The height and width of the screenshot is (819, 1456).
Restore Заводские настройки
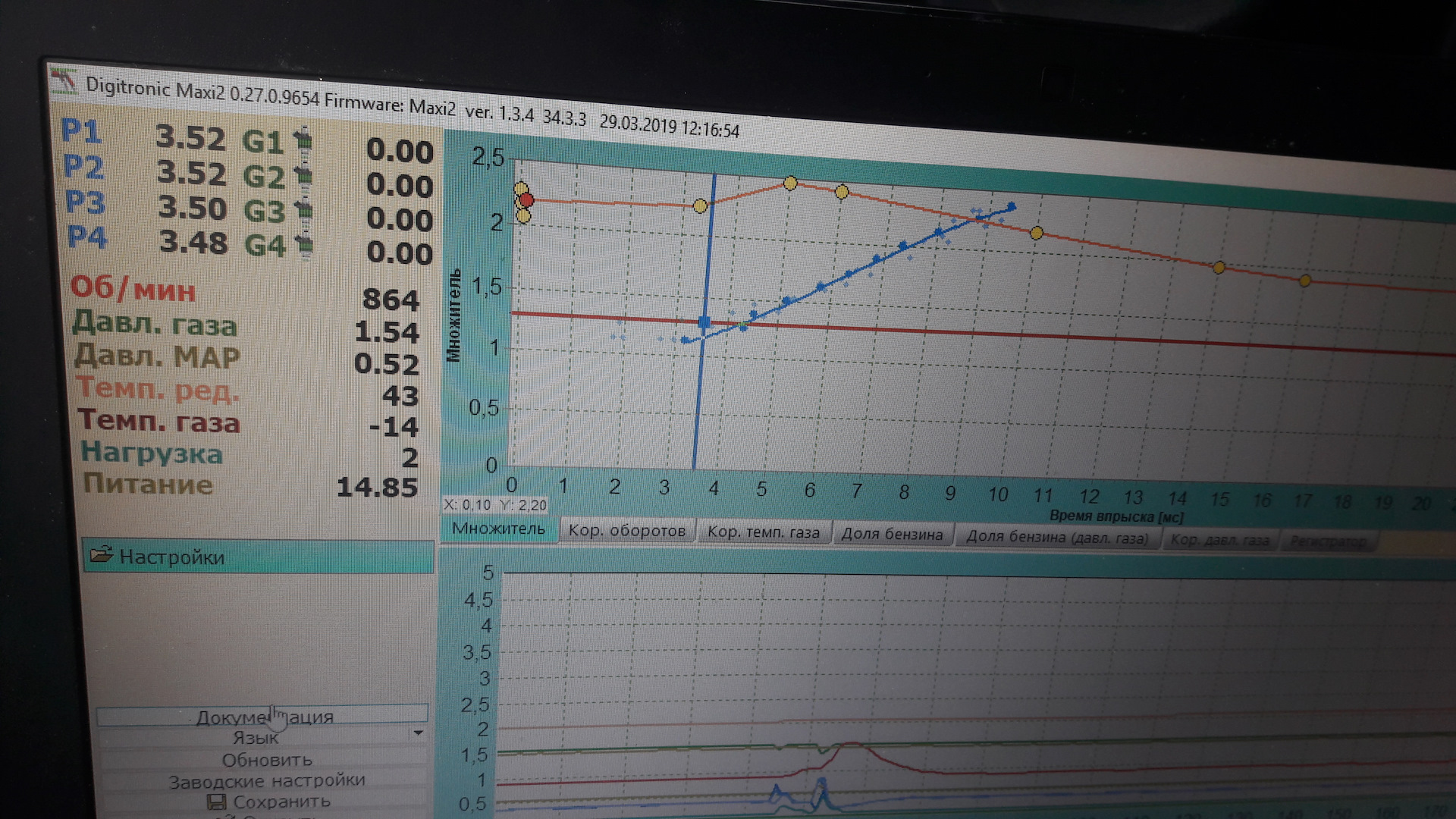[x=266, y=780]
